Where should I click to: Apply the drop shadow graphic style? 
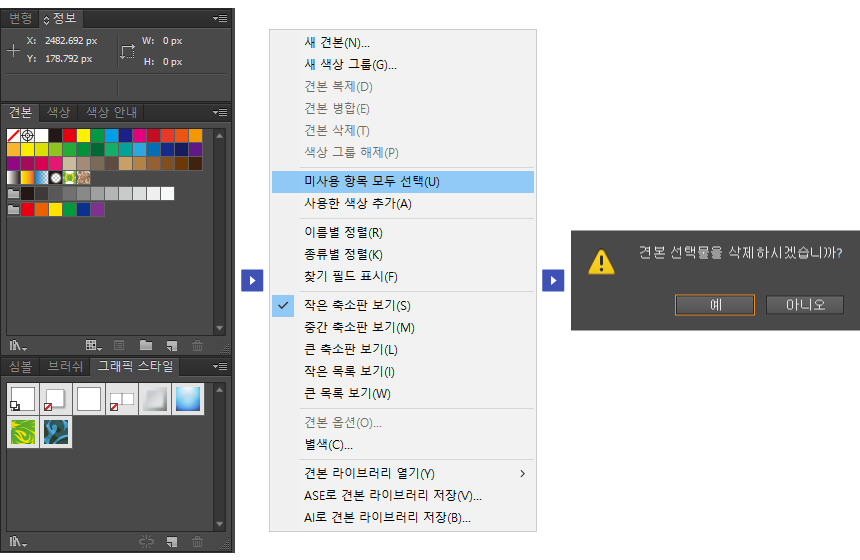click(56, 399)
